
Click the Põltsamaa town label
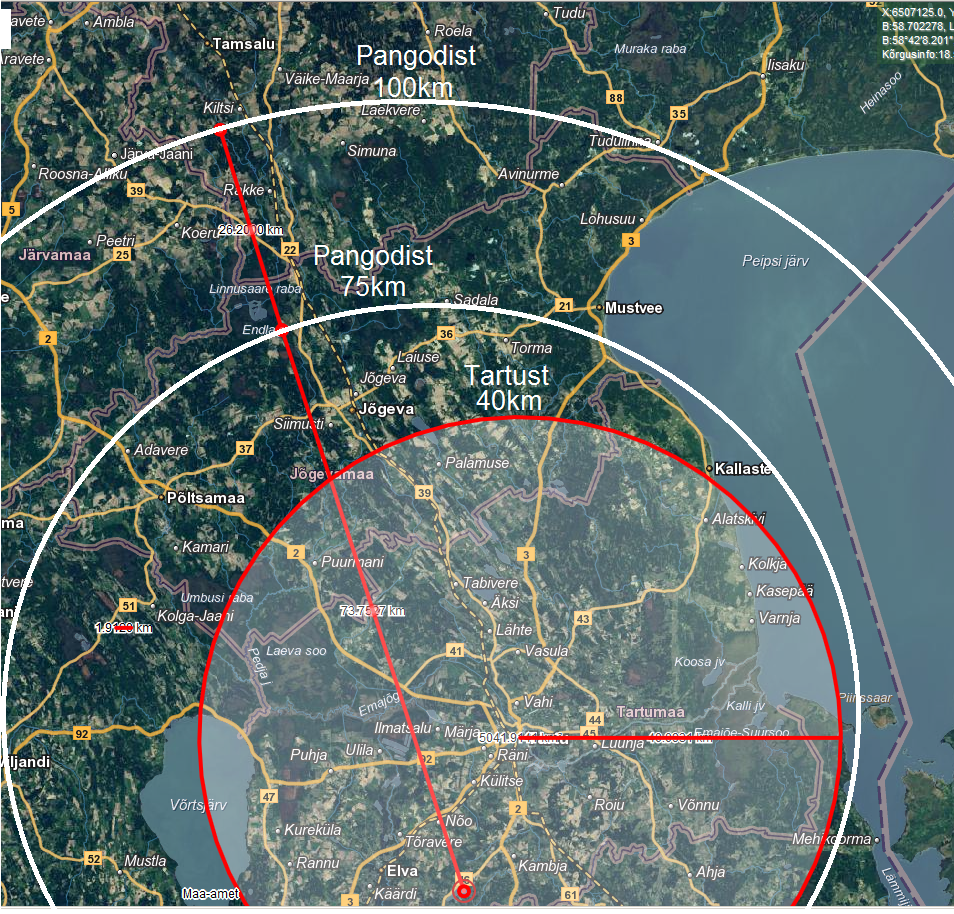(x=205, y=497)
